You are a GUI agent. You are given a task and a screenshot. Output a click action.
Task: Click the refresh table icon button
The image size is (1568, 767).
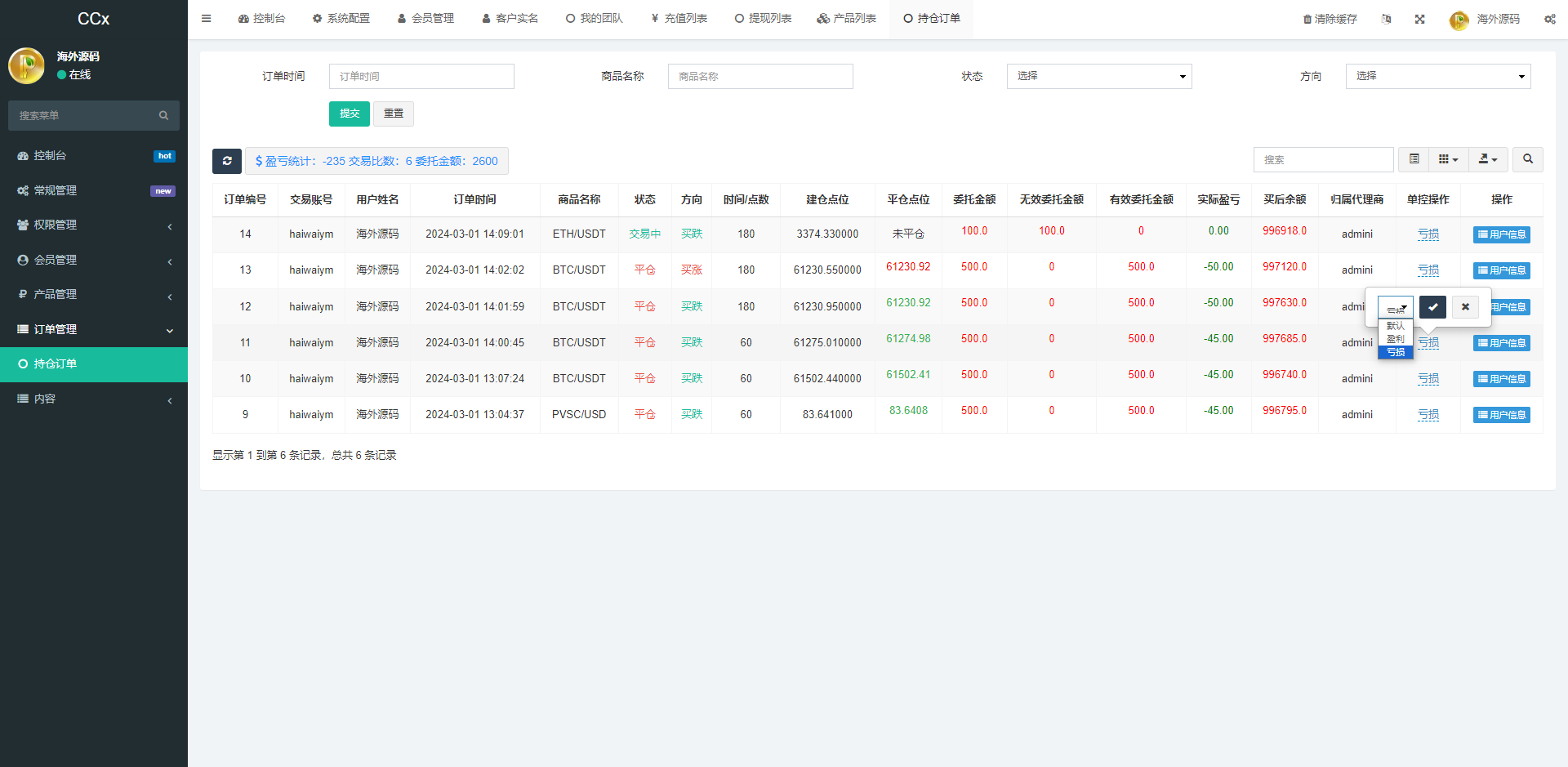[x=227, y=161]
